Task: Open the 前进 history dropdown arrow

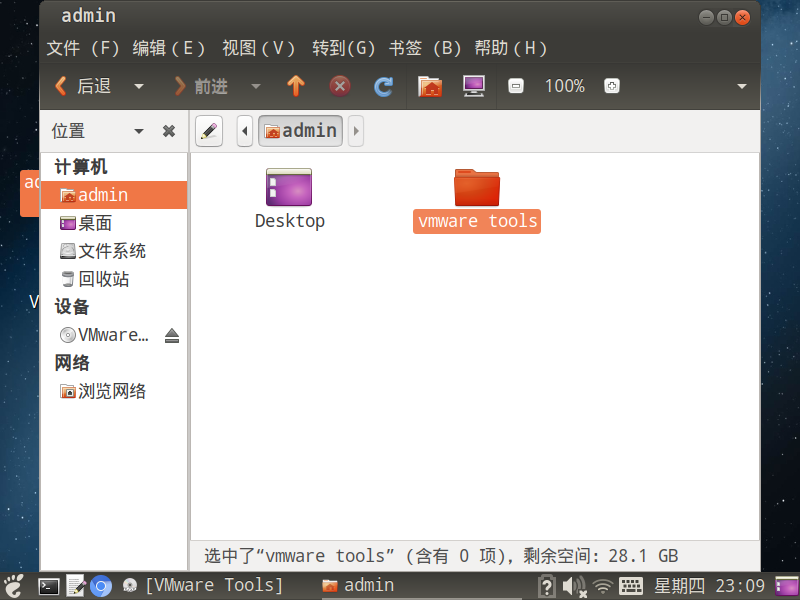Action: 256,87
